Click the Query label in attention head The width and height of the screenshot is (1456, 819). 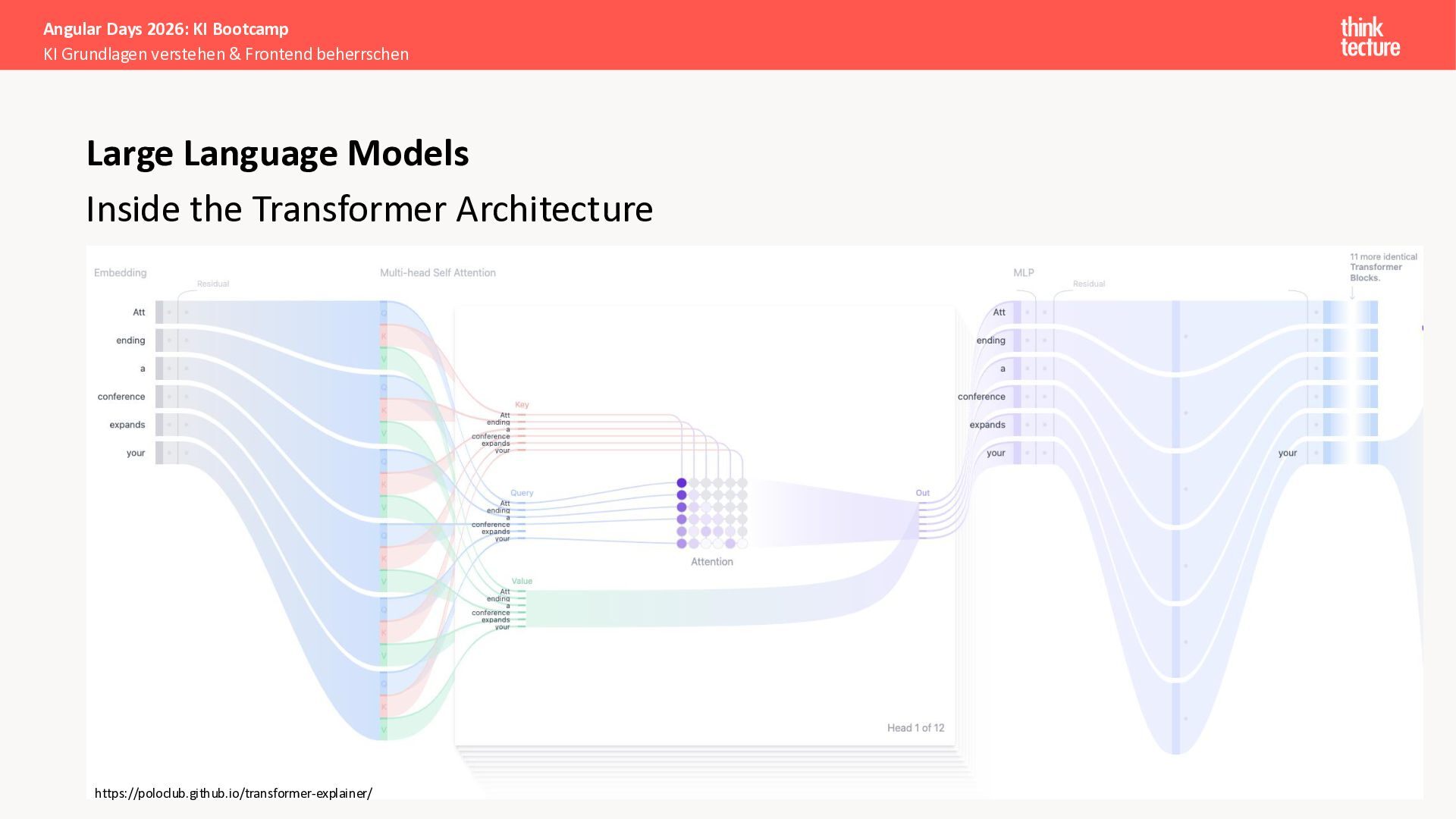(522, 493)
